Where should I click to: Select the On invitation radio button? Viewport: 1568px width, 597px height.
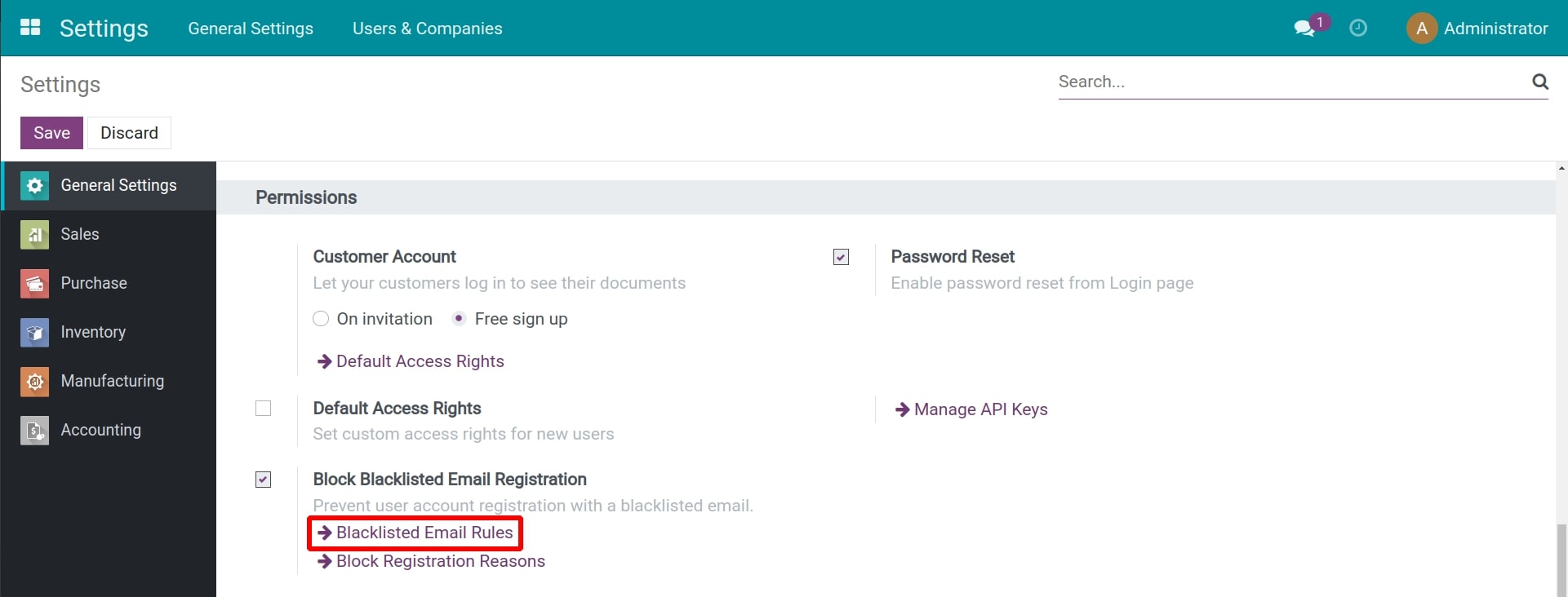click(x=321, y=319)
